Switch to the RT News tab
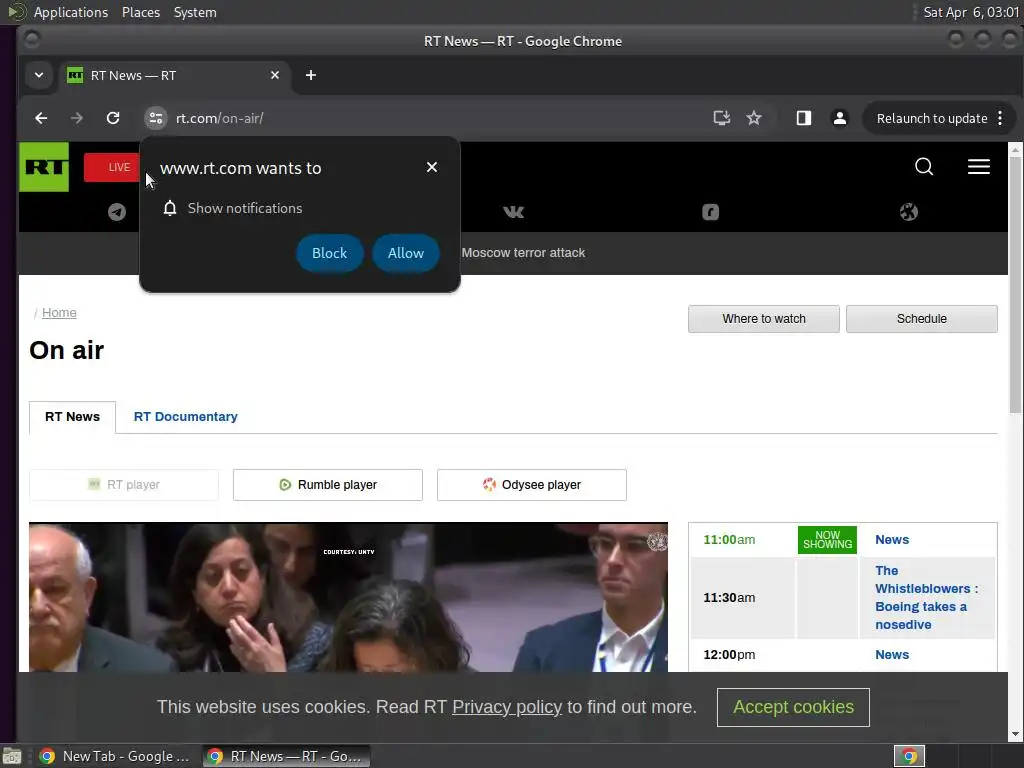Image resolution: width=1024 pixels, height=768 pixels. (72, 417)
